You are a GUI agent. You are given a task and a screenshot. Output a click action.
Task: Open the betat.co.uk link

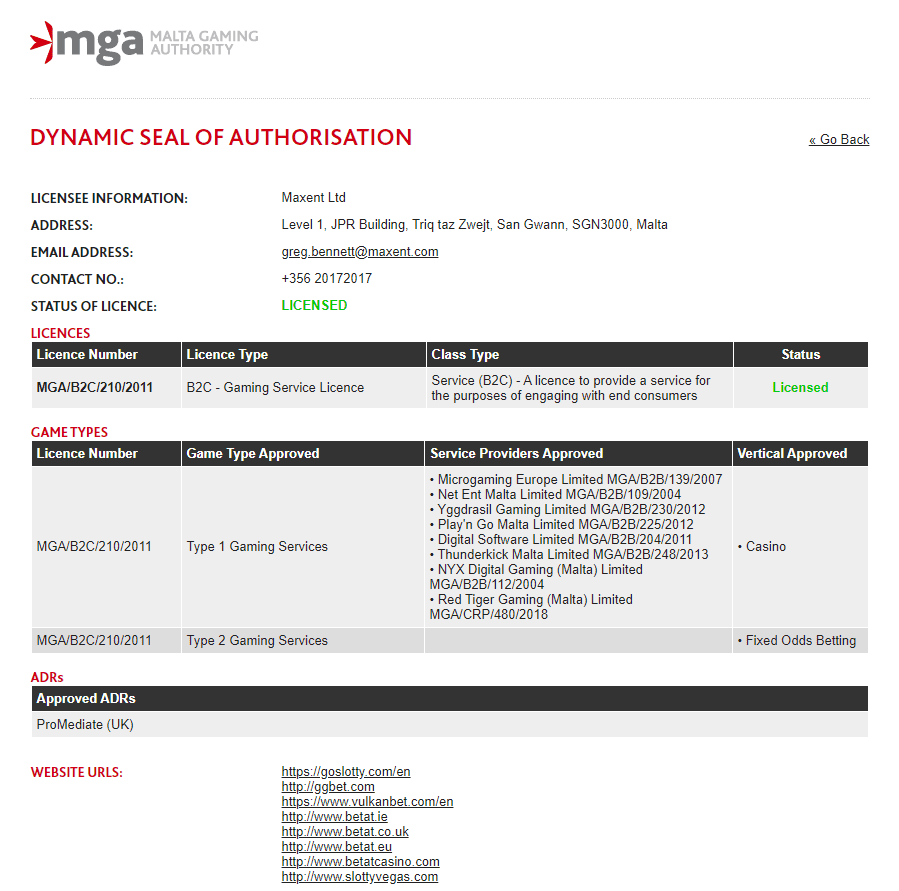point(345,832)
